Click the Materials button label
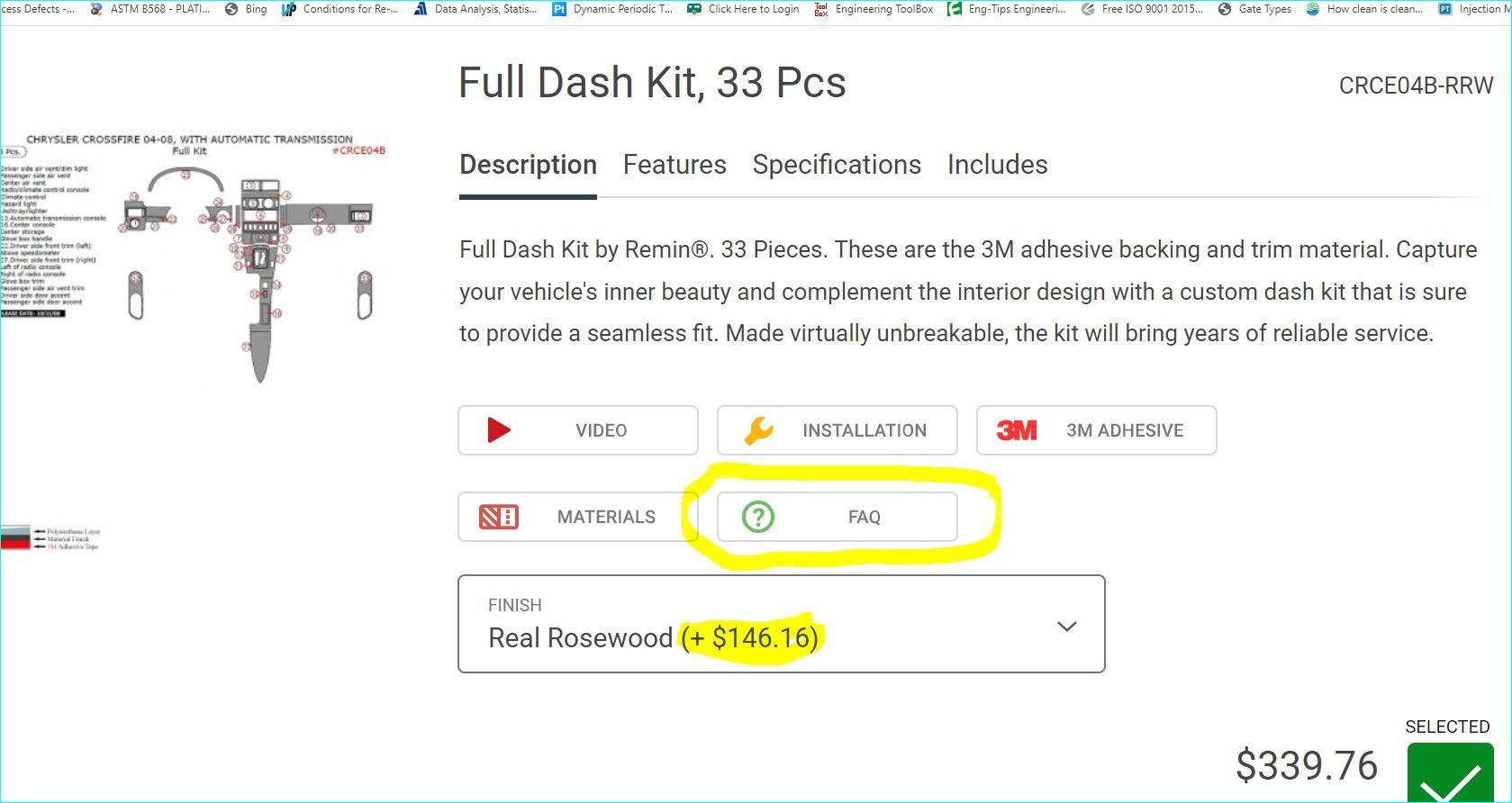The height and width of the screenshot is (803, 1512). click(606, 517)
